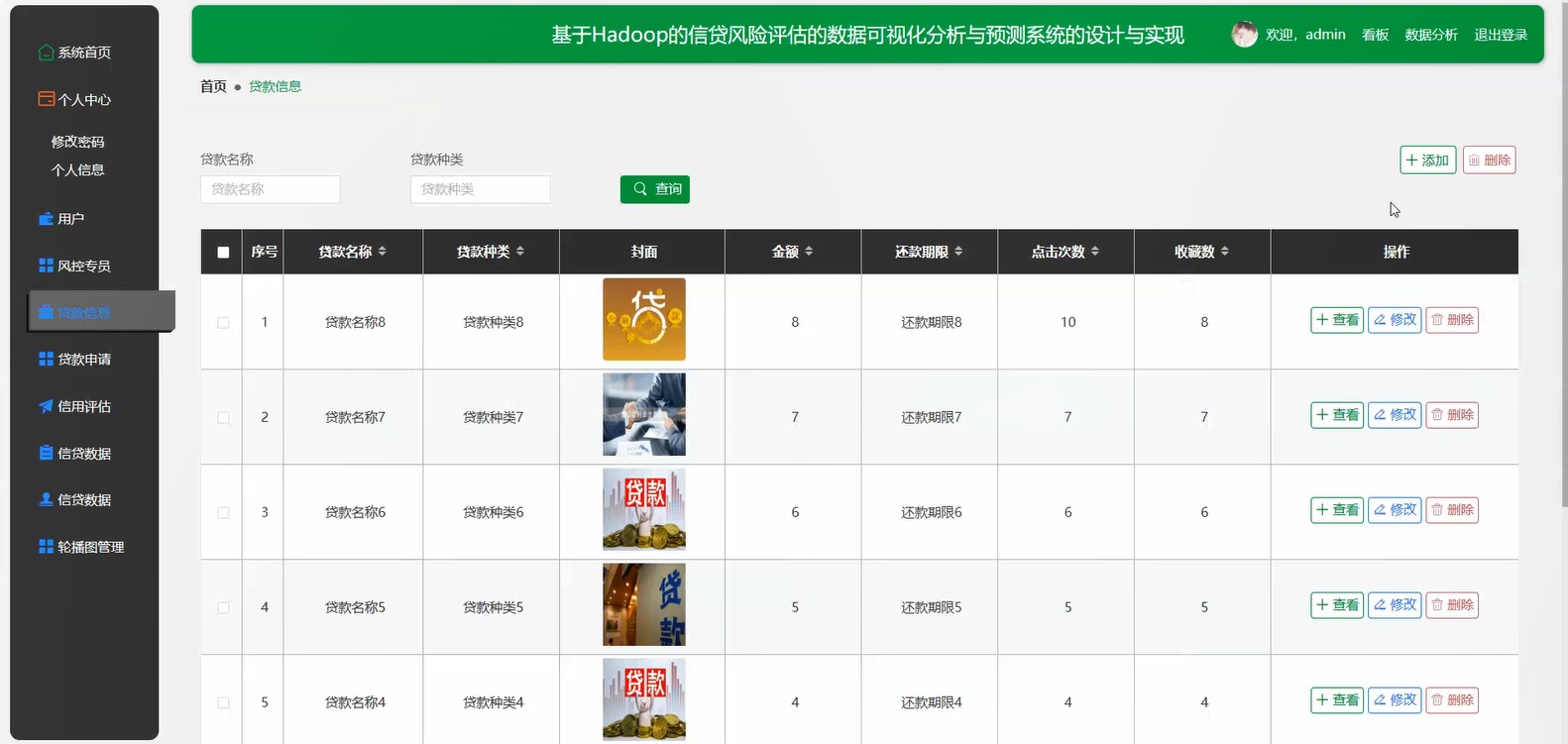
Task: Click cover thumbnail of 贷款名称7
Action: click(x=644, y=414)
